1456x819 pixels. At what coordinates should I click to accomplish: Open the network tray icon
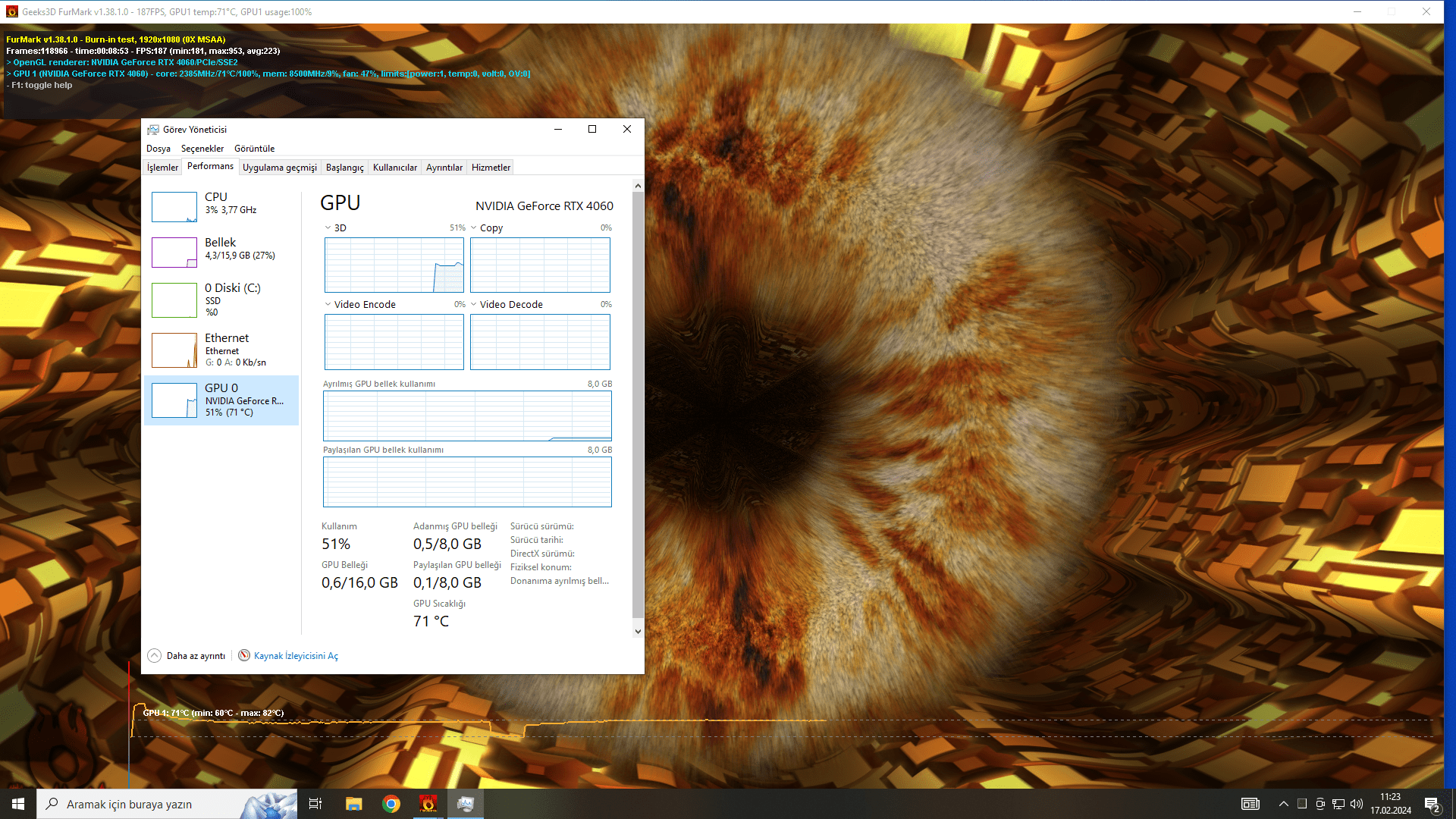click(x=1338, y=804)
